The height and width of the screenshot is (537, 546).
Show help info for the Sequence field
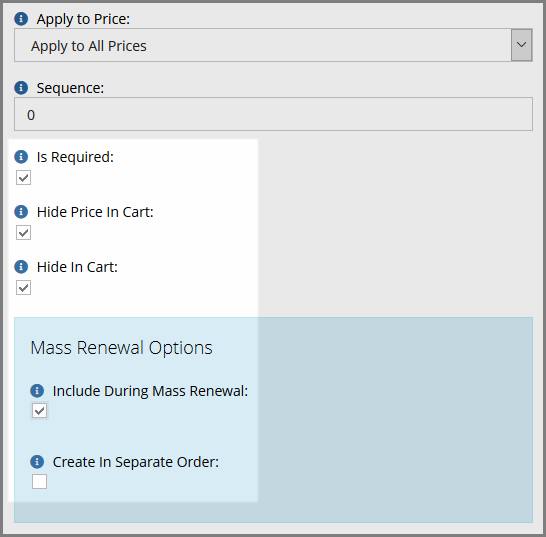pos(21,88)
